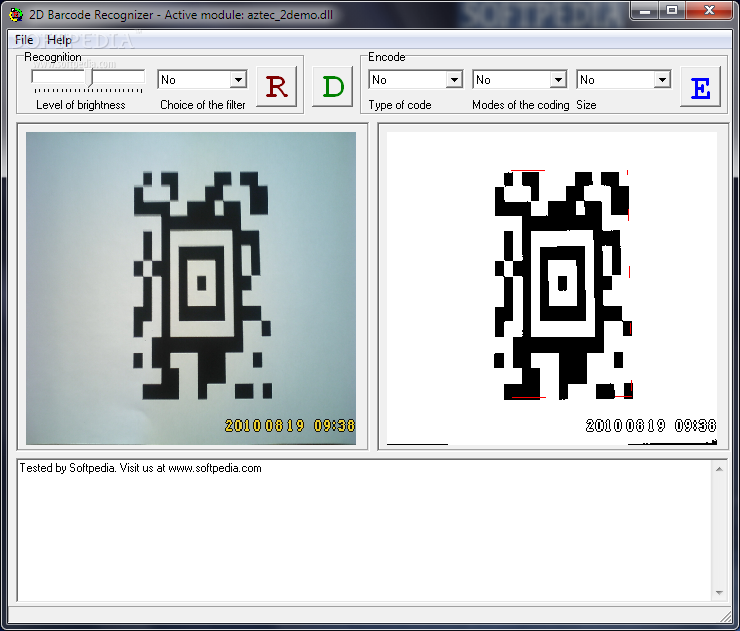Click the 'Size' label under Encode
Image resolution: width=740 pixels, height=631 pixels.
point(586,105)
